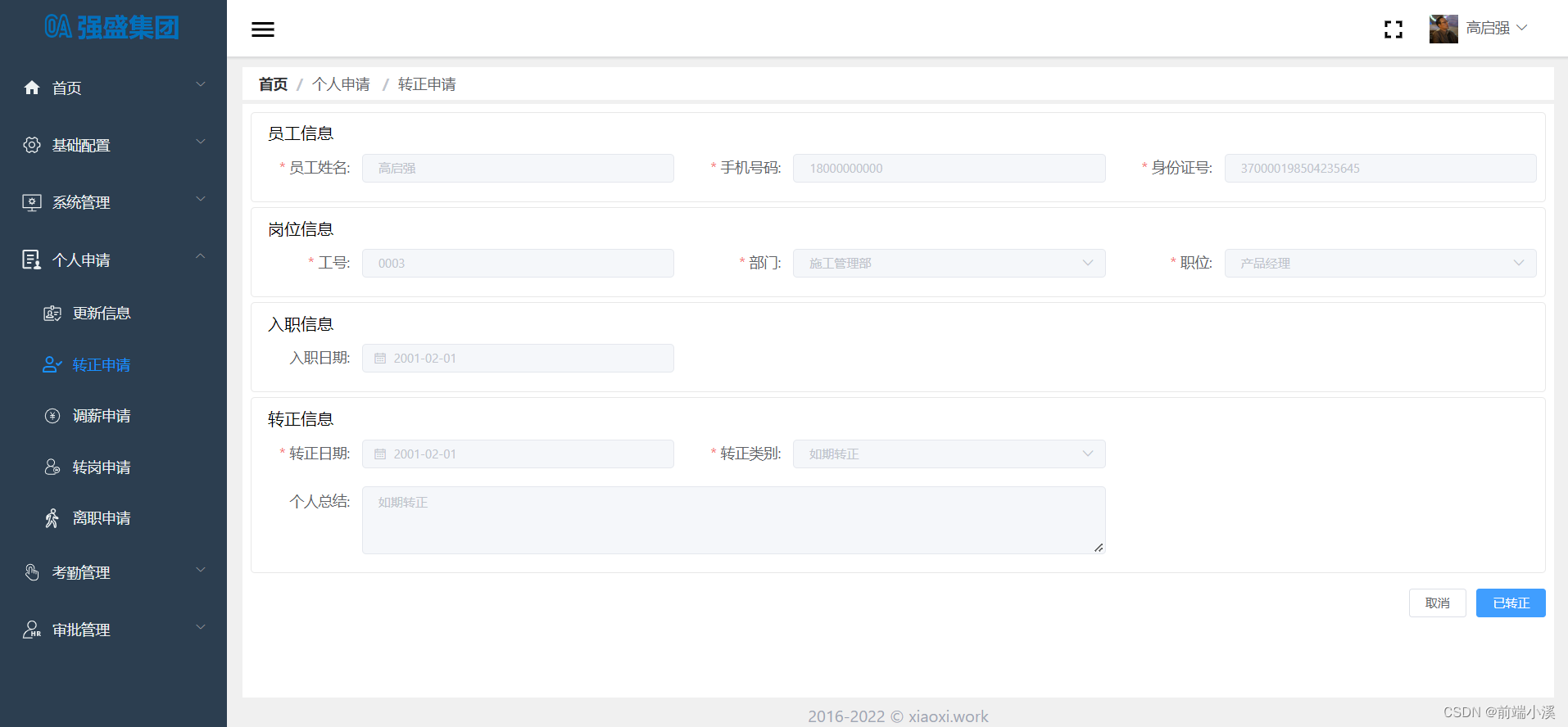Click the calendar icon in 转正日期 field
Viewport: 1568px width, 727px height.
click(380, 454)
